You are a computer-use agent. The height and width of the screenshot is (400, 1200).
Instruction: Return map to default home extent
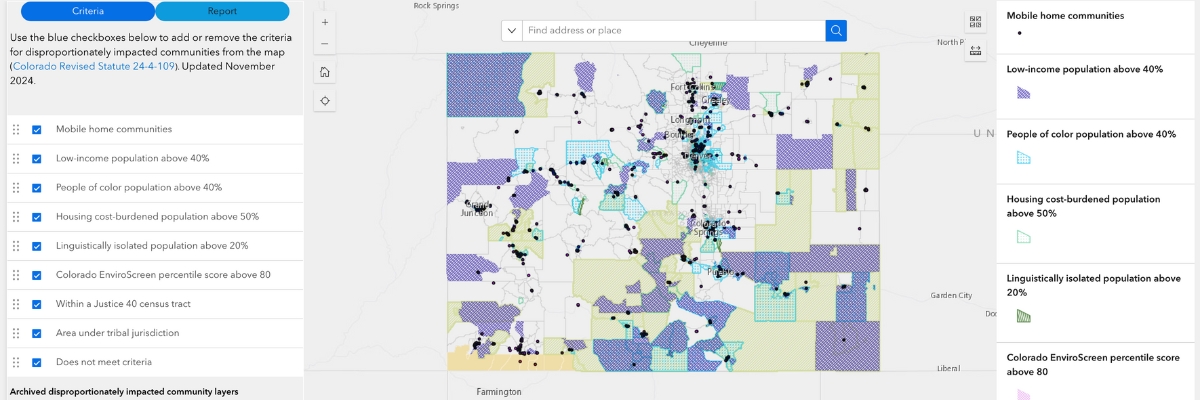[x=325, y=72]
